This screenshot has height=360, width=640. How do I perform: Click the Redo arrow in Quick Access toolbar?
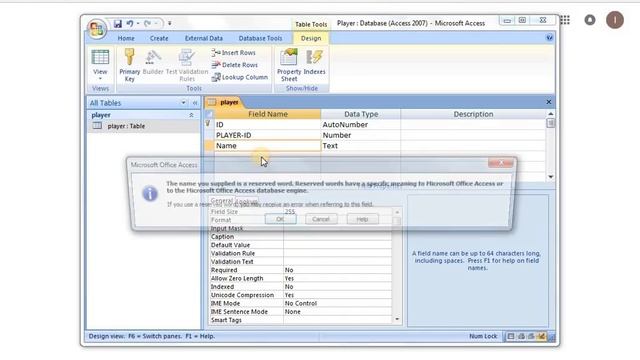[147, 24]
